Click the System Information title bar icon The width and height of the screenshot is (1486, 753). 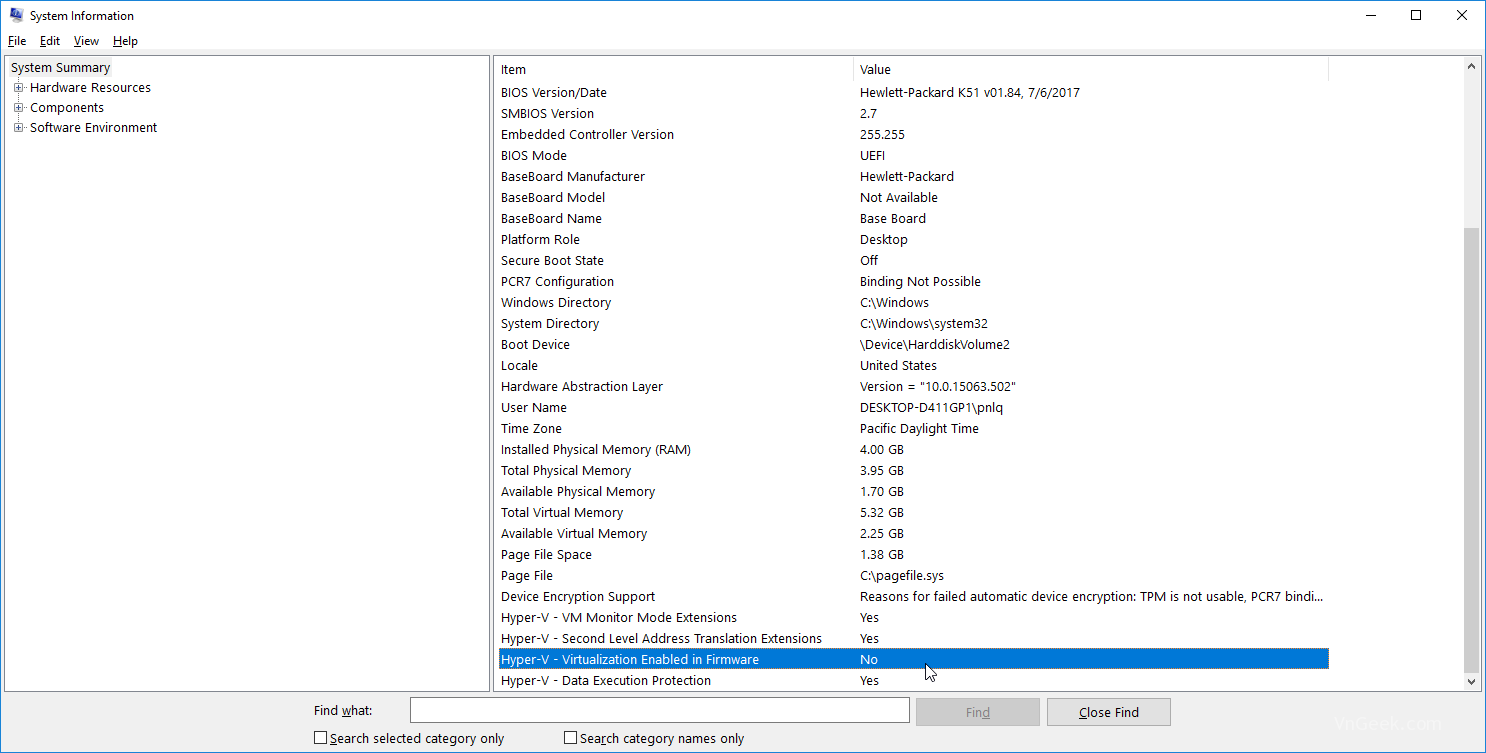17,15
